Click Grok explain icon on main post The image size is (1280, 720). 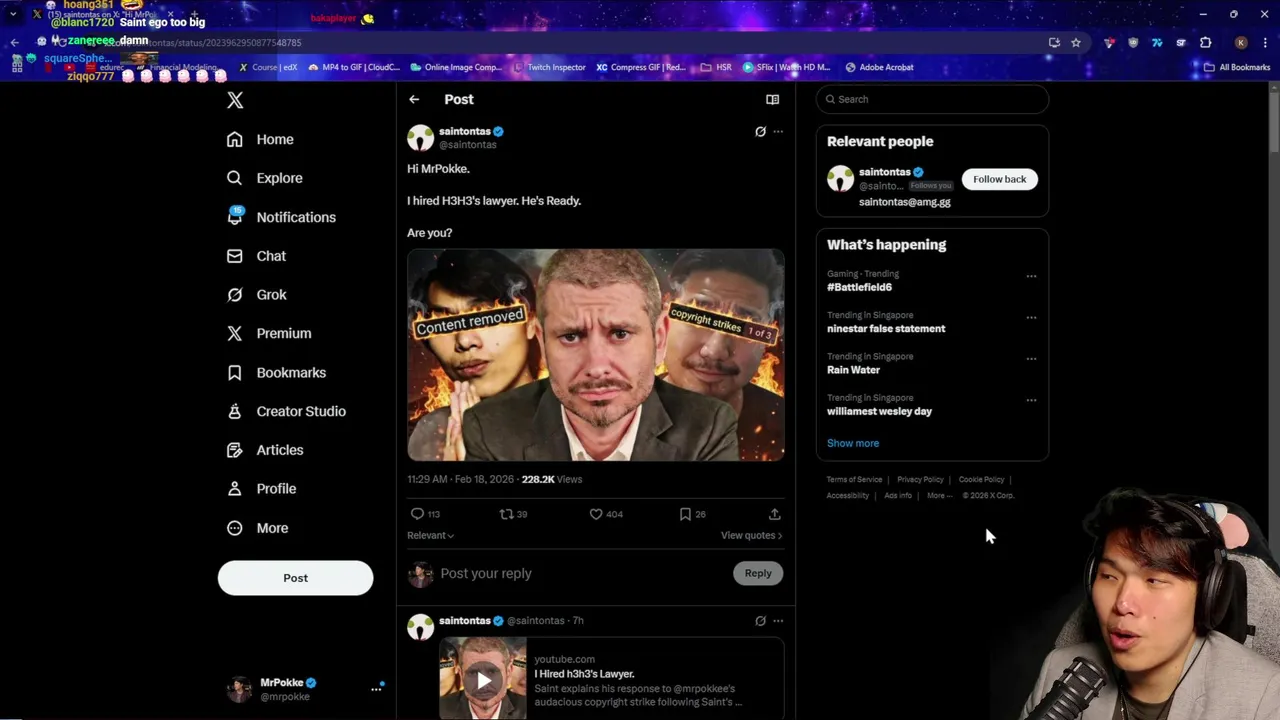click(760, 131)
